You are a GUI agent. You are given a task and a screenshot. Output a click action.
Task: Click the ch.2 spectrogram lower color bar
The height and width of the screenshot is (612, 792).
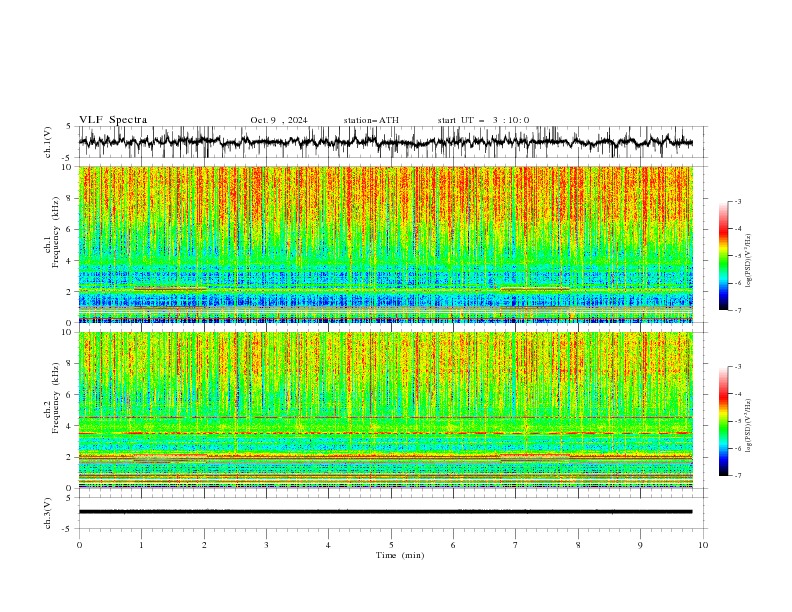click(723, 421)
